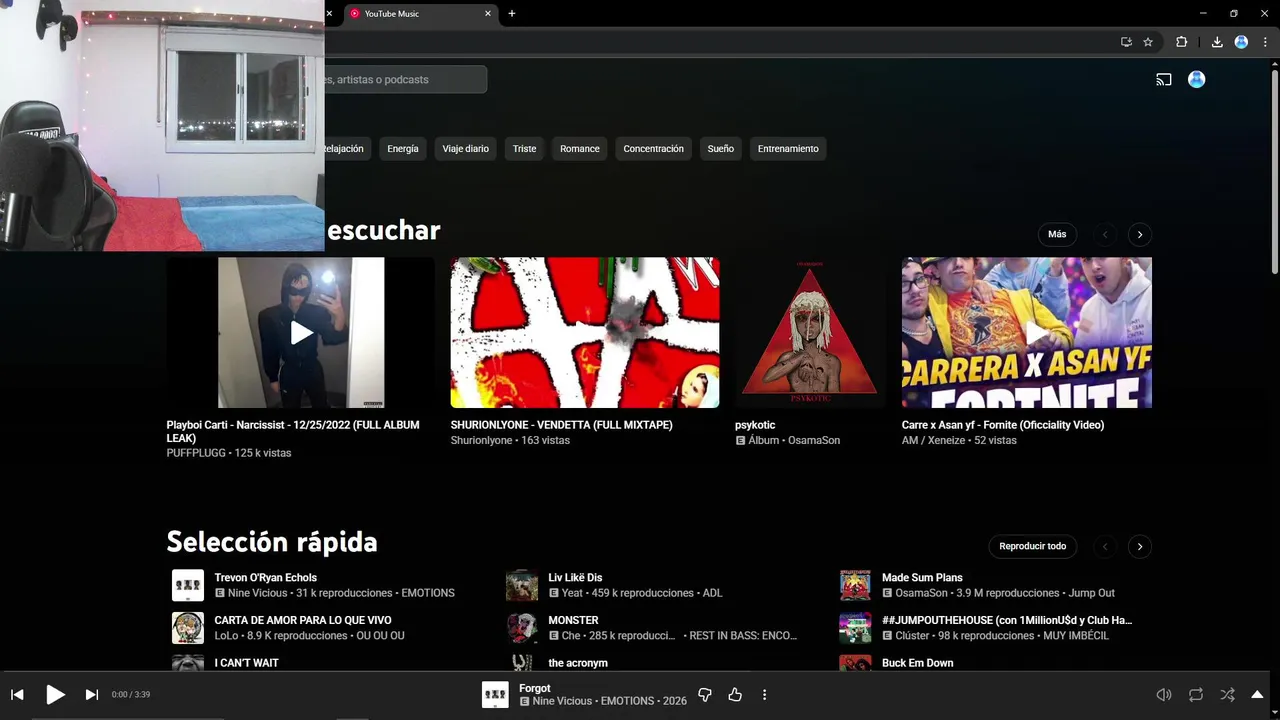Select the Triste mood chip
The width and height of the screenshot is (1280, 720).
pos(525,149)
